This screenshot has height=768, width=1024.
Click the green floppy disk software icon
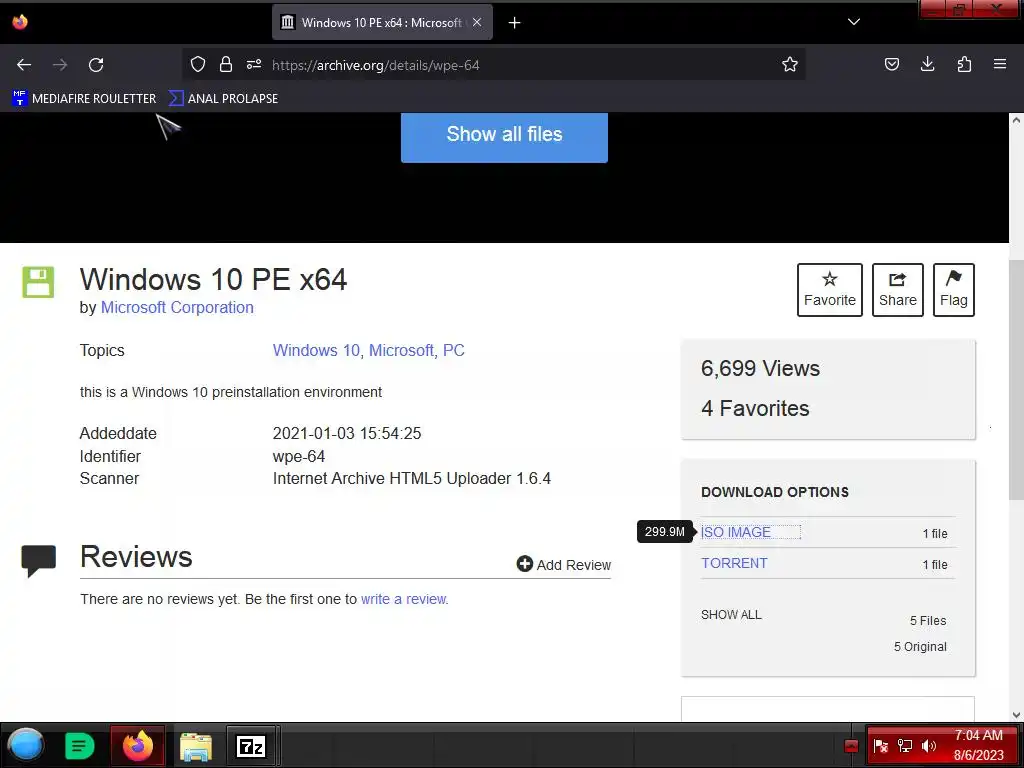coord(38,282)
